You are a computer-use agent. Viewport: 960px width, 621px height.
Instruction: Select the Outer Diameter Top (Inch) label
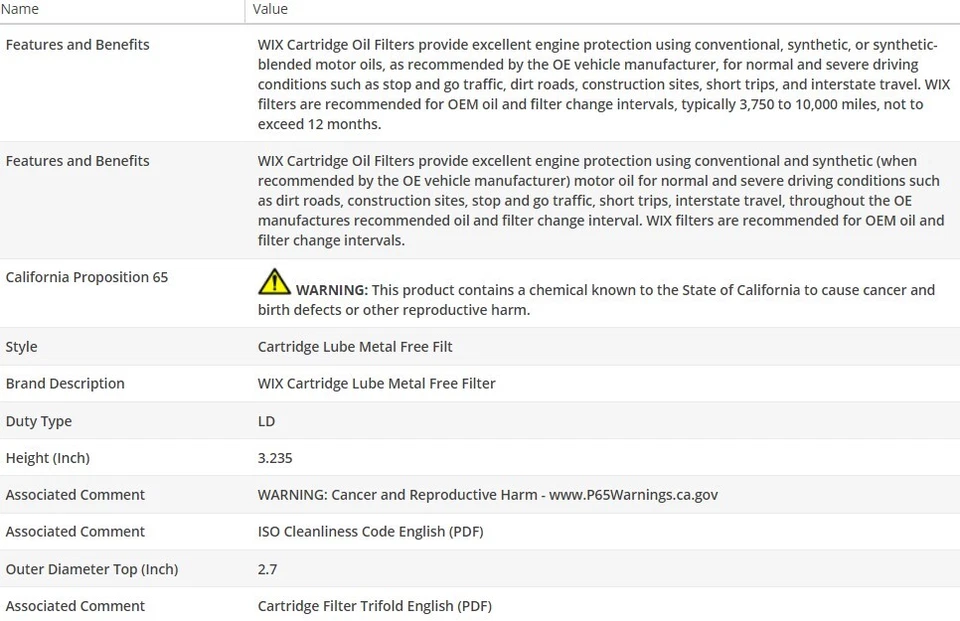pos(92,569)
